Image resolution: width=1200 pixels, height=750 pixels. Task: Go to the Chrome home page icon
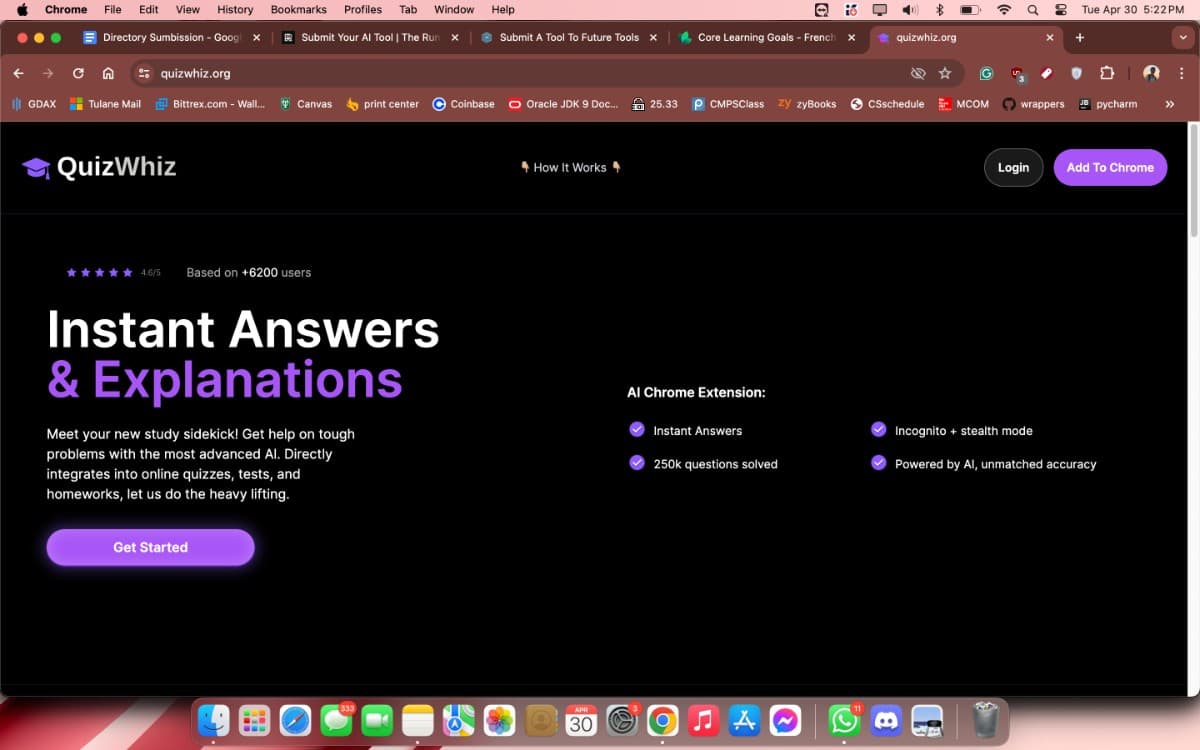point(108,73)
